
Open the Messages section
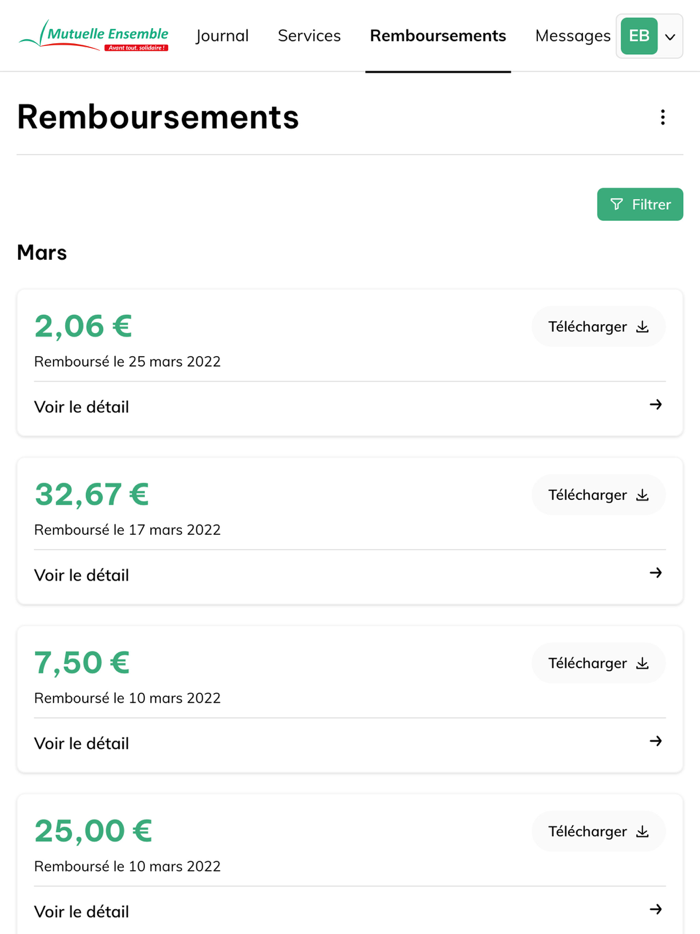(572, 36)
